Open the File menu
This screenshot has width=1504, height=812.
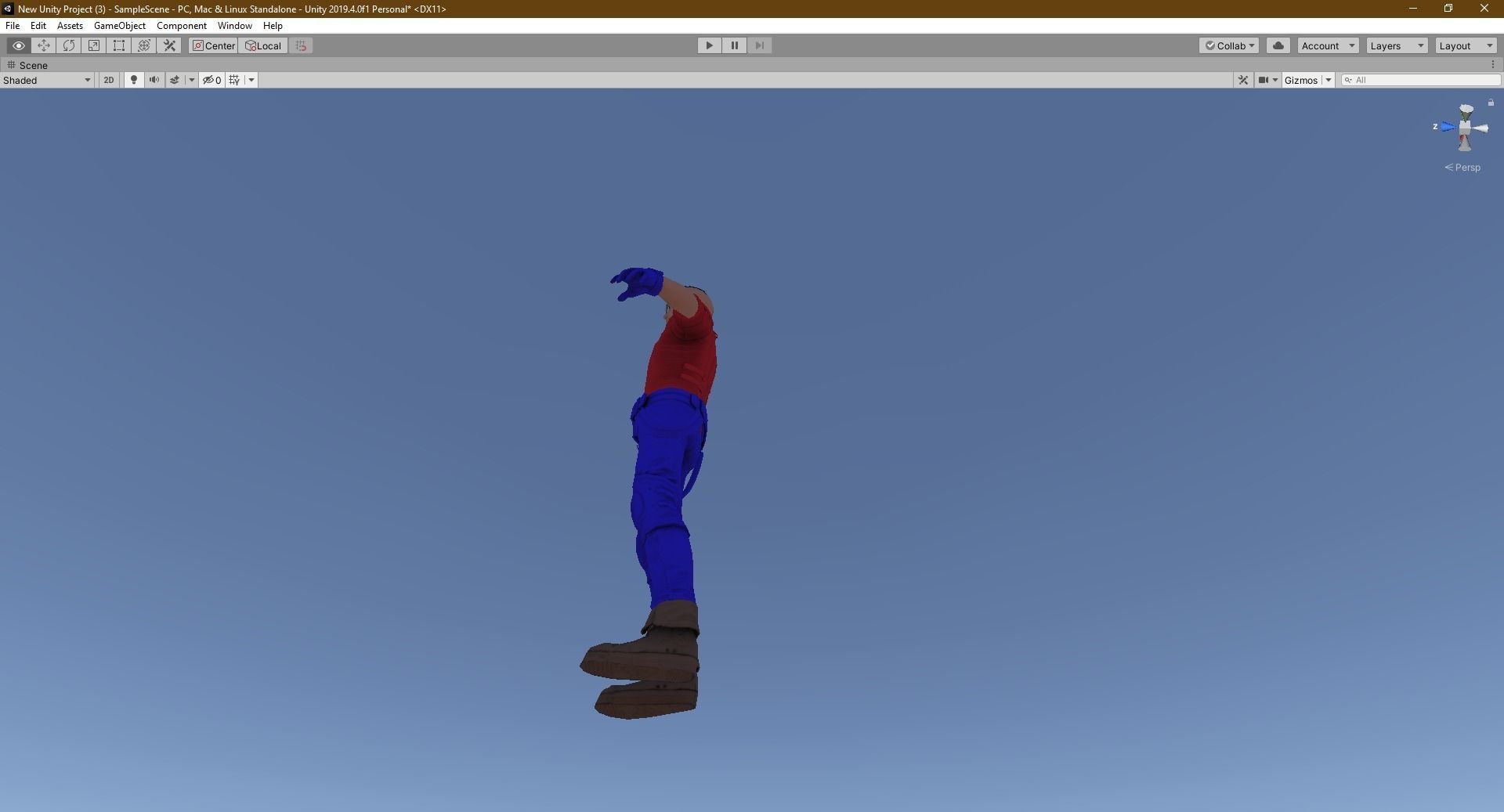[x=13, y=26]
